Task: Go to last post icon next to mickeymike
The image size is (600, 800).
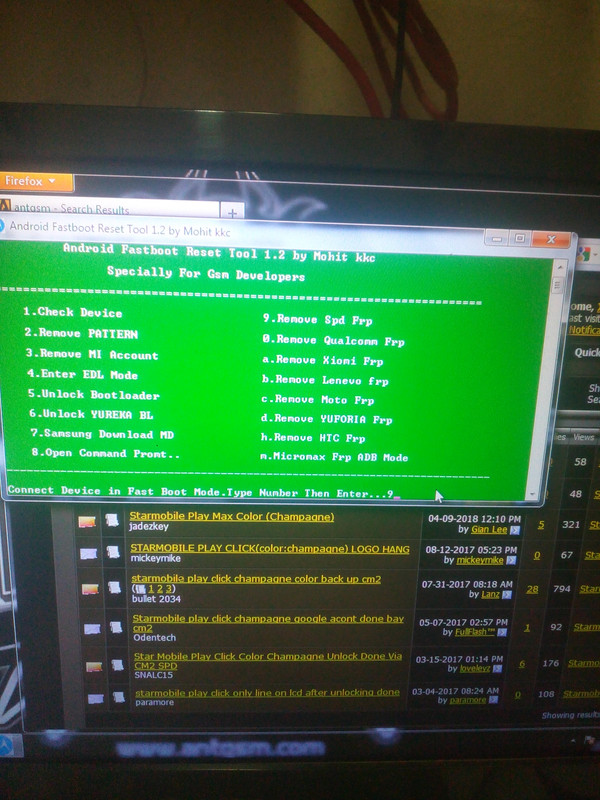Action: [511, 560]
